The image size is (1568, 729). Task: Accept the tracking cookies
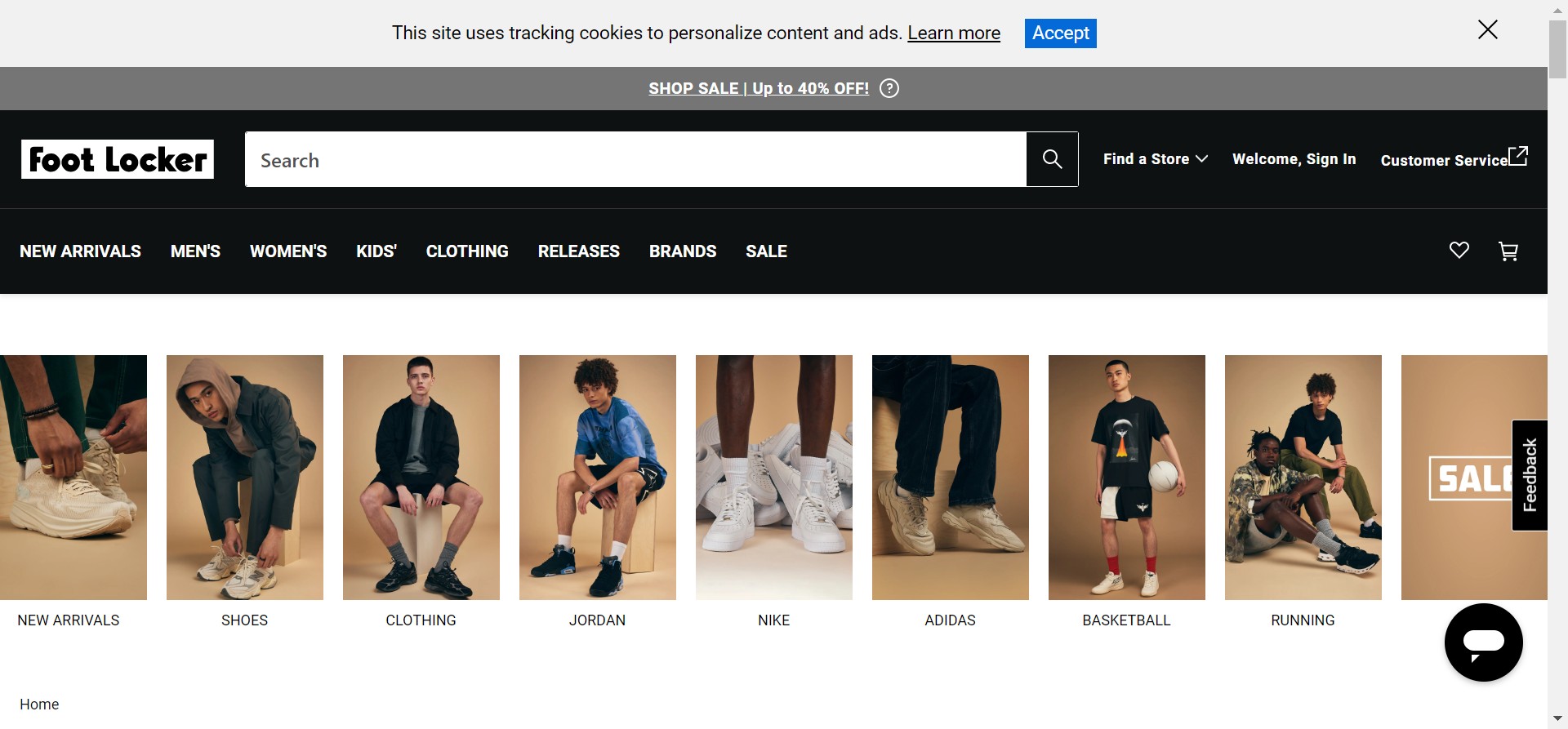click(1060, 33)
